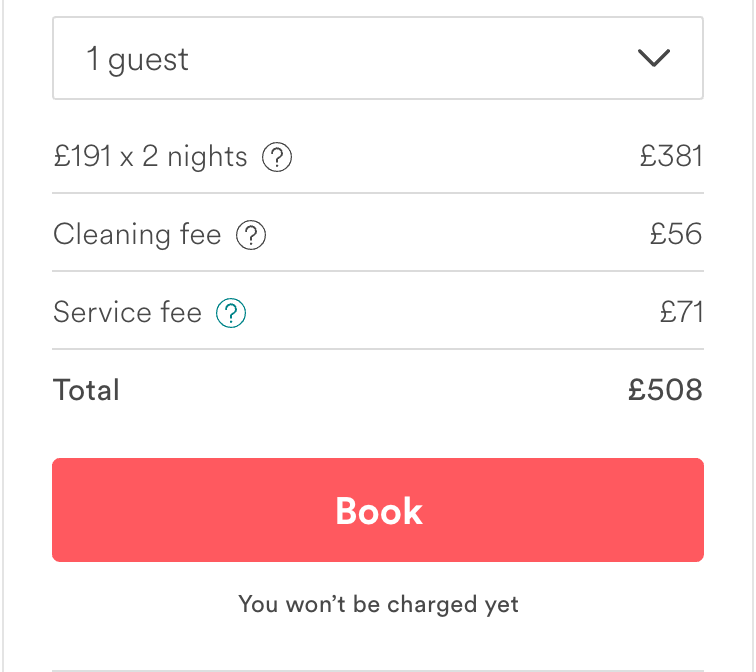The height and width of the screenshot is (672, 756).
Task: Open the nightly price breakdown help icon
Action: [277, 157]
